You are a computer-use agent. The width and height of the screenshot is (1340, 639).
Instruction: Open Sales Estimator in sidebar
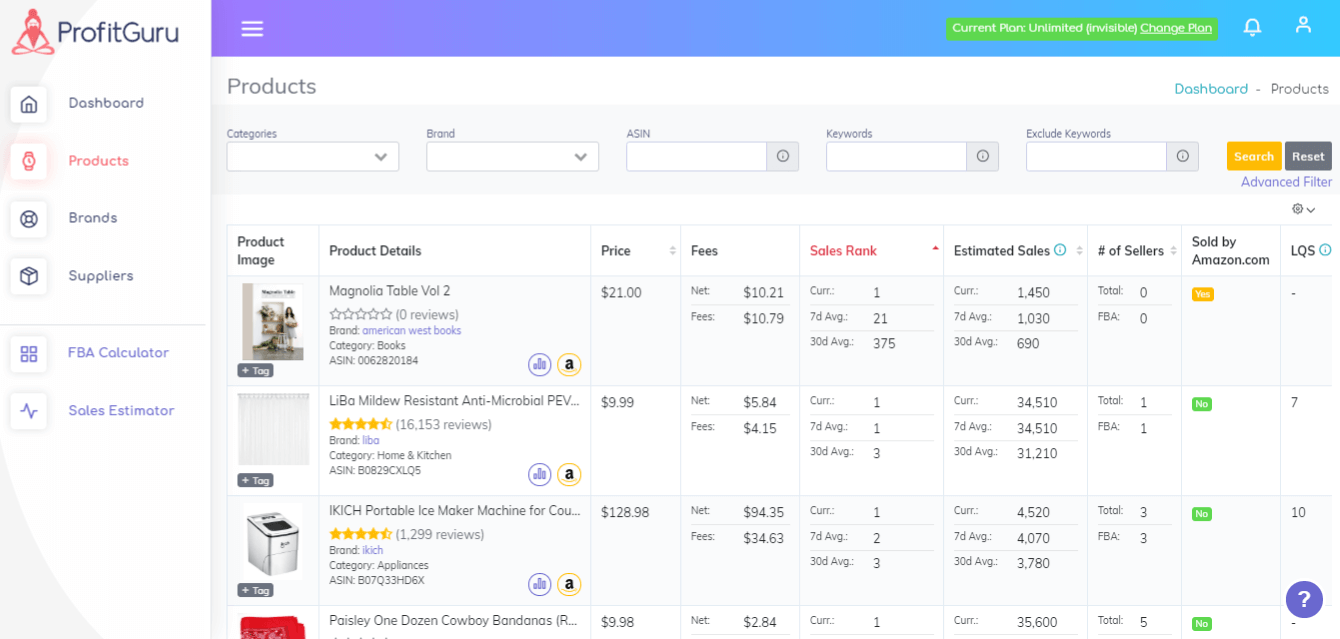[x=121, y=411]
